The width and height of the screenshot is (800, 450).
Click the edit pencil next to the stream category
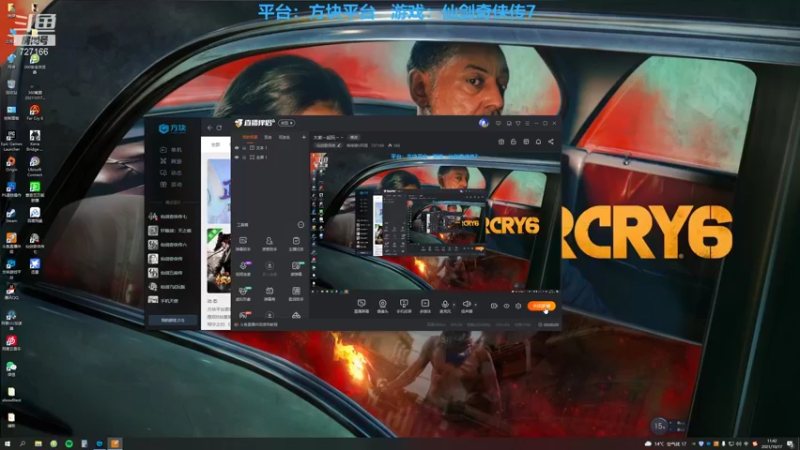339,145
